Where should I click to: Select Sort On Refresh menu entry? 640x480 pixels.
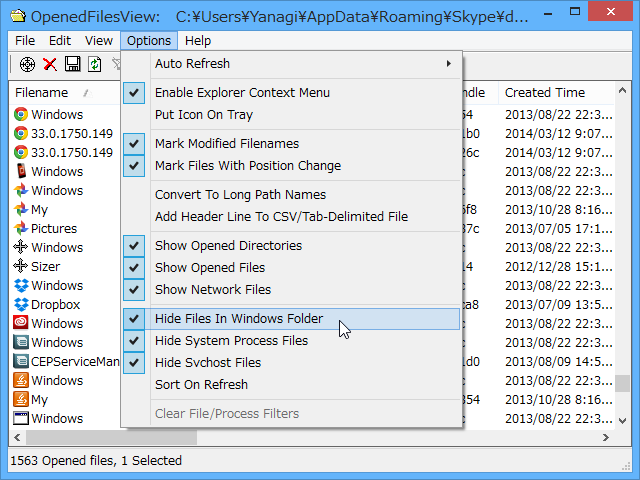coord(201,385)
